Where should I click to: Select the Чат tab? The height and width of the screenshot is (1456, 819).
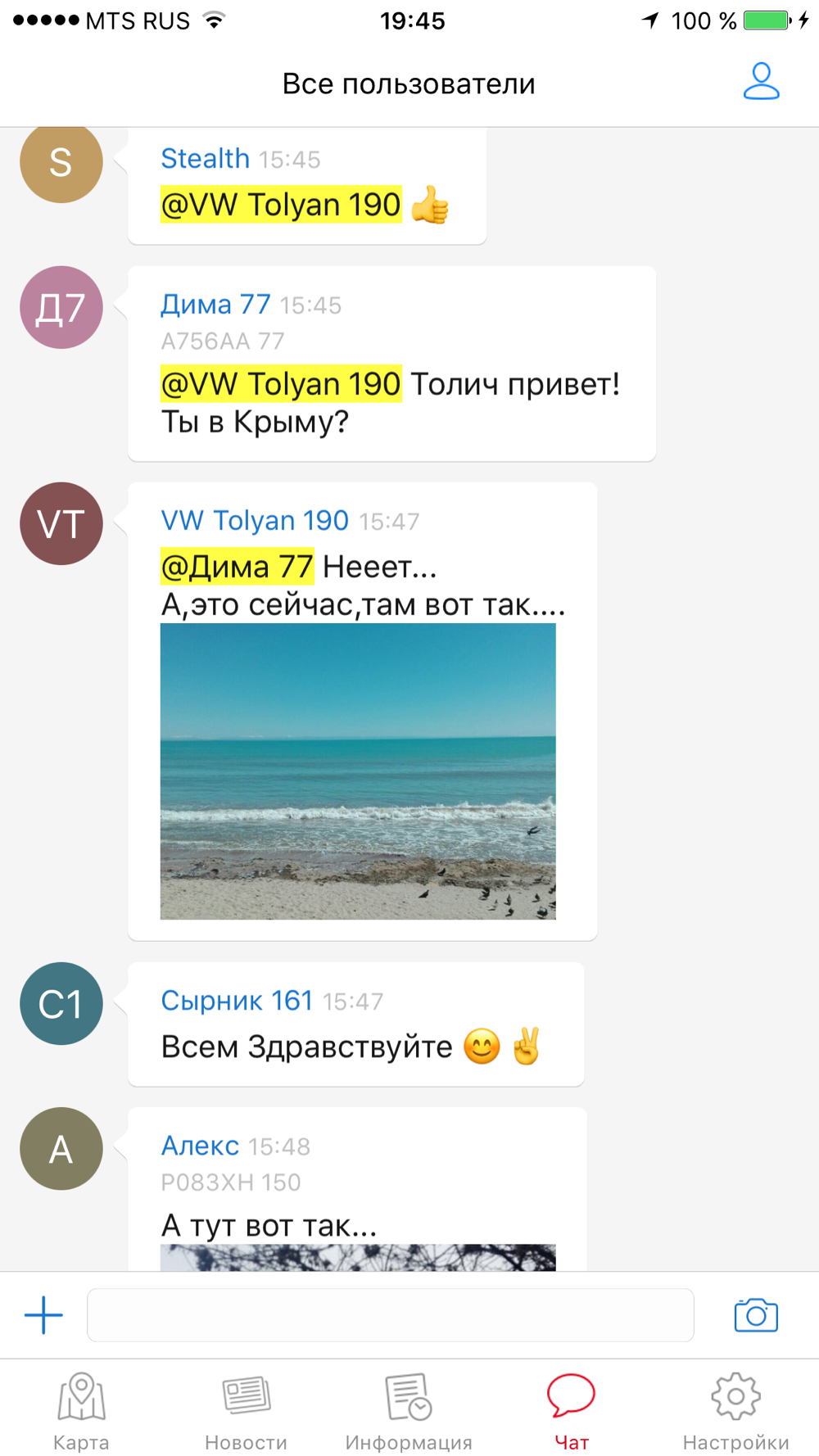point(571,1412)
